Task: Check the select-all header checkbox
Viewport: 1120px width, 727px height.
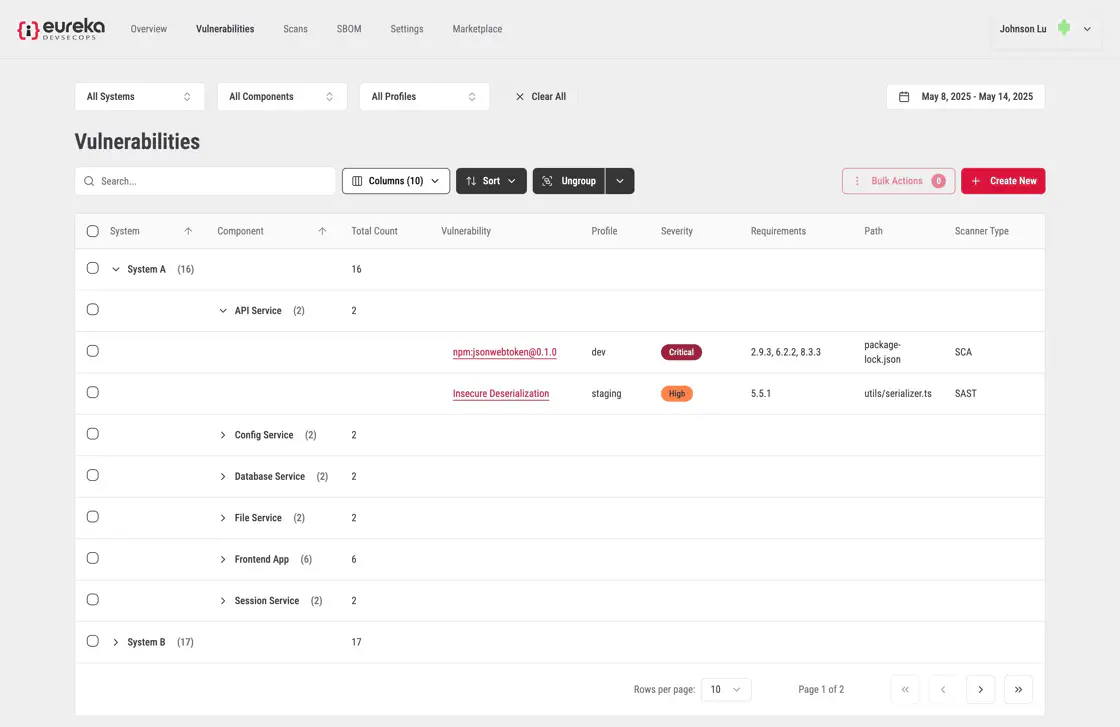Action: (x=93, y=231)
